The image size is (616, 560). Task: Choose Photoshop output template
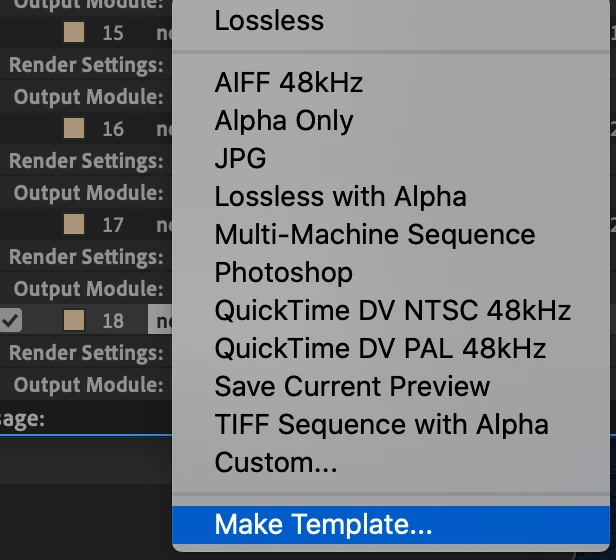pyautogui.click(x=283, y=273)
